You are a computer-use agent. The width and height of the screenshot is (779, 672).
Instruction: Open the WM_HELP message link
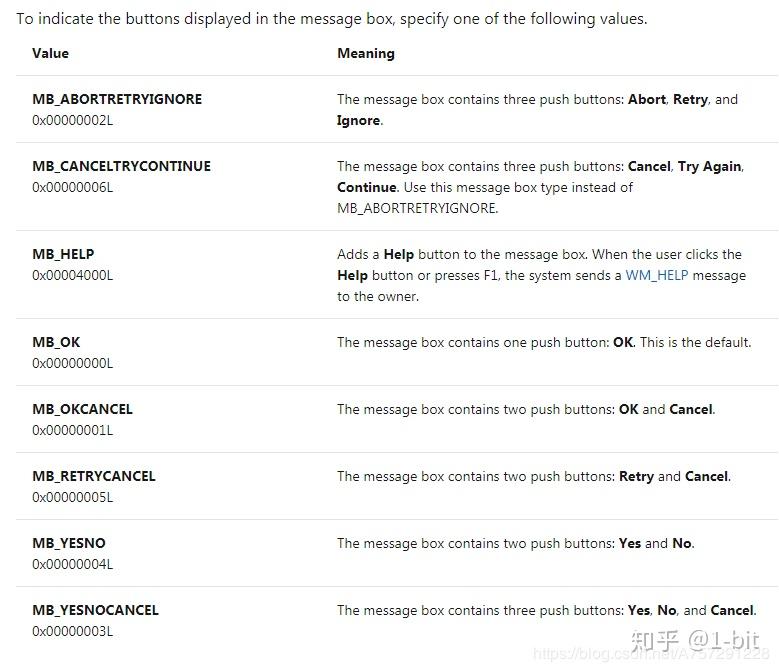657,275
